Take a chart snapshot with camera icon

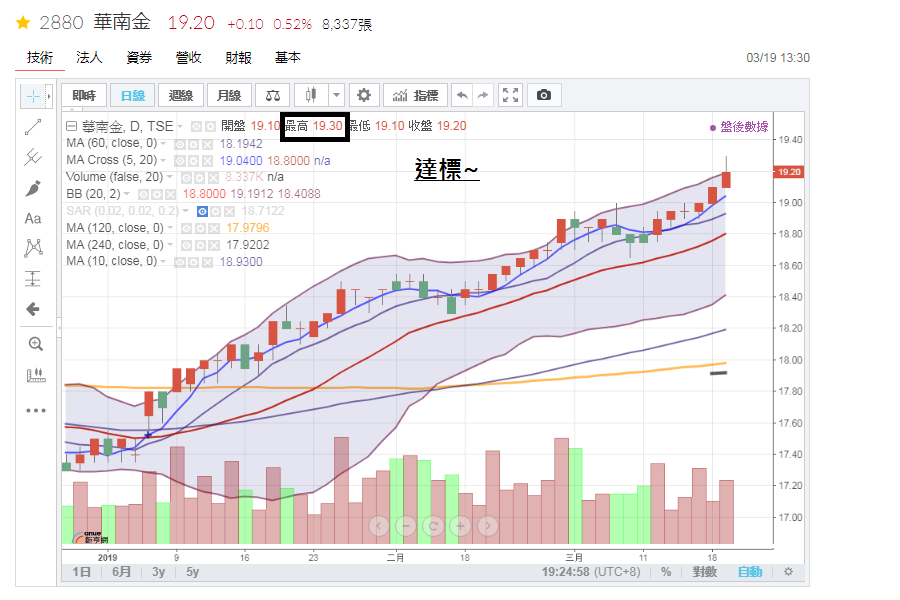pos(544,95)
